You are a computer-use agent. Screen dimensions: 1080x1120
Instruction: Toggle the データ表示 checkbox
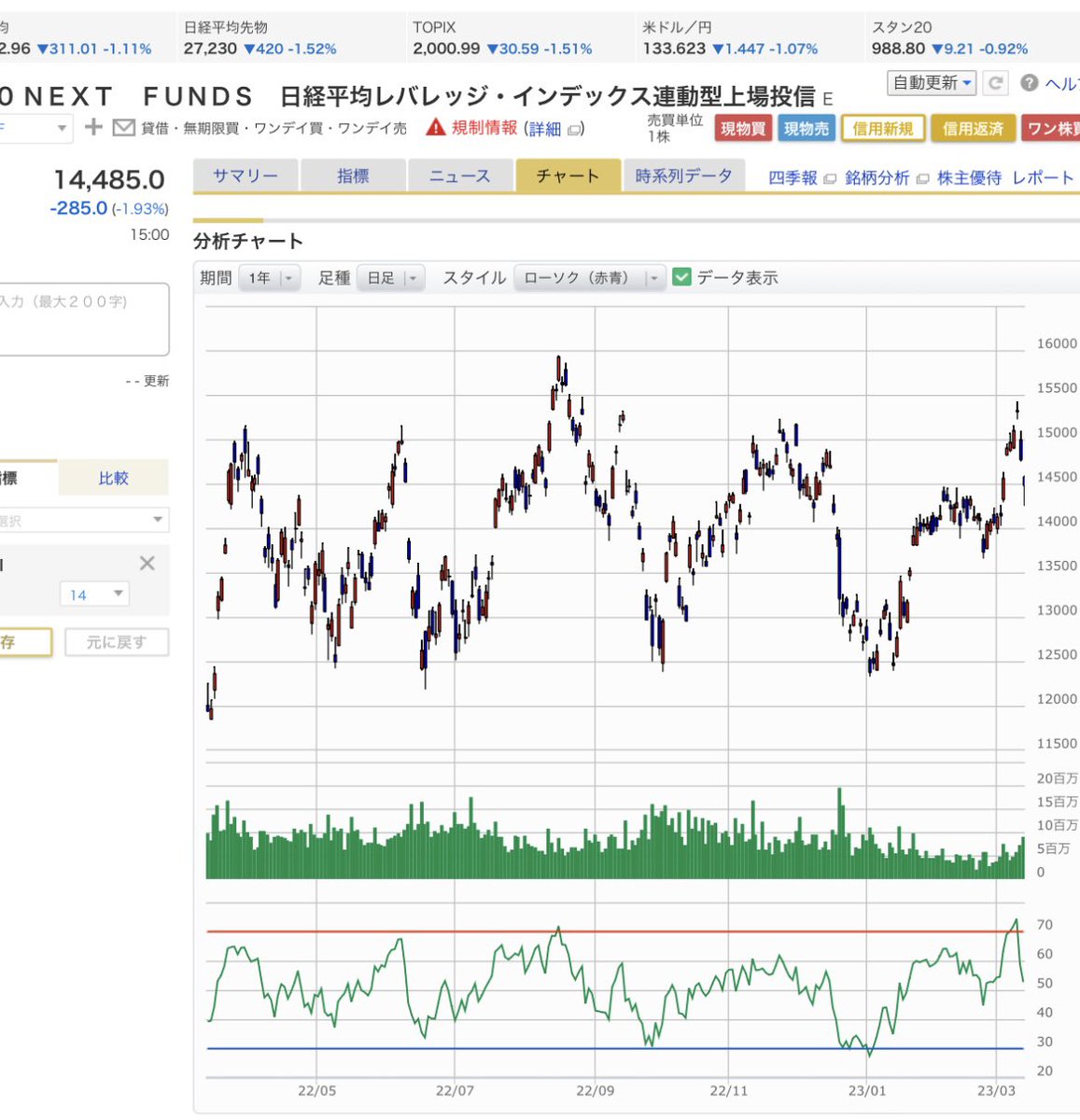tap(681, 277)
